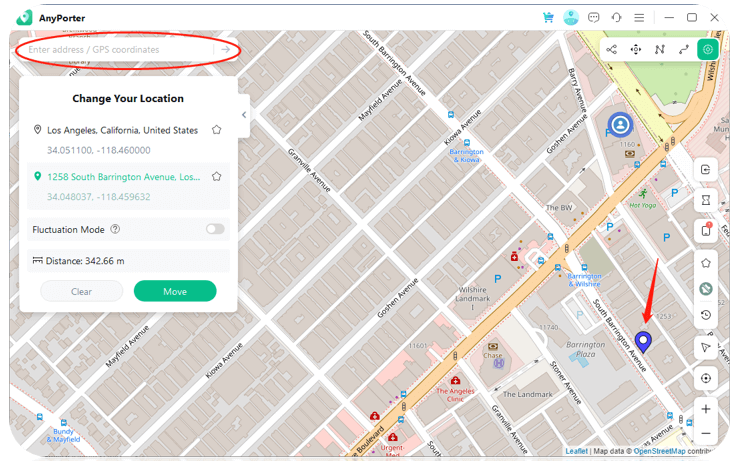Click the import/export icon in right sidebar
This screenshot has width=747, height=461.
(706, 170)
